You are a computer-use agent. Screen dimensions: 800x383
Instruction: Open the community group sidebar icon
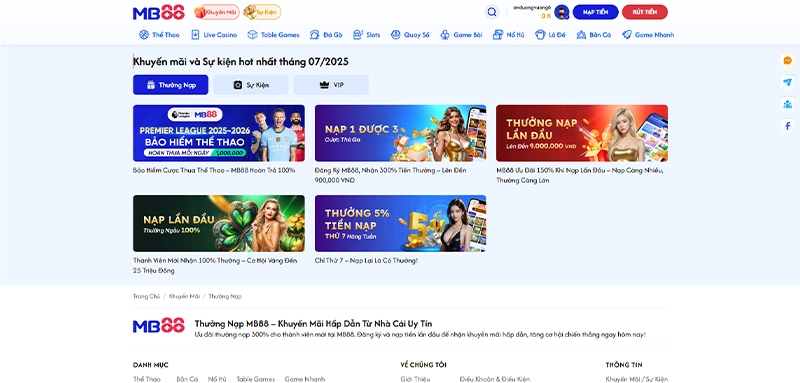[x=788, y=104]
